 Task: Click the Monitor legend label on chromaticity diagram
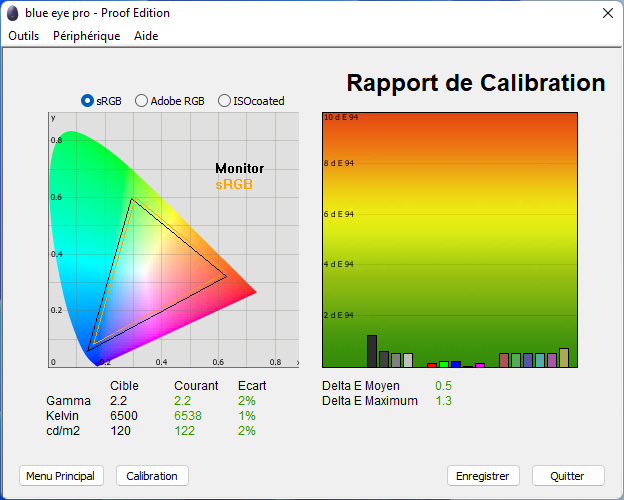[x=240, y=169]
